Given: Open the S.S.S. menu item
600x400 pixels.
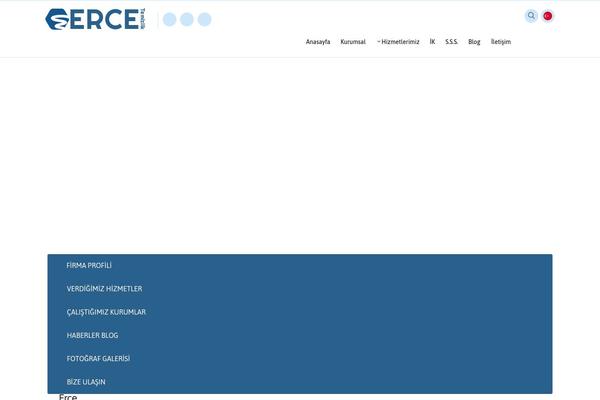Looking at the screenshot, I should pyautogui.click(x=452, y=42).
